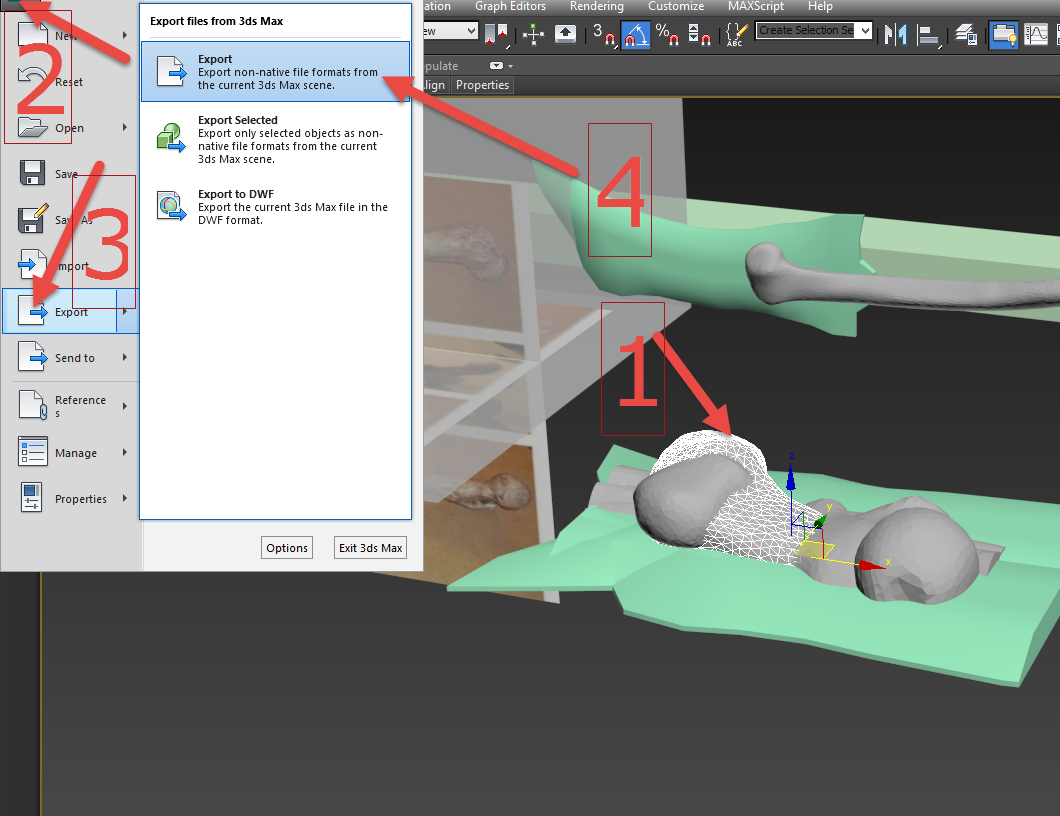
Task: Open the Manage Layers icon
Action: pyautogui.click(x=965, y=34)
